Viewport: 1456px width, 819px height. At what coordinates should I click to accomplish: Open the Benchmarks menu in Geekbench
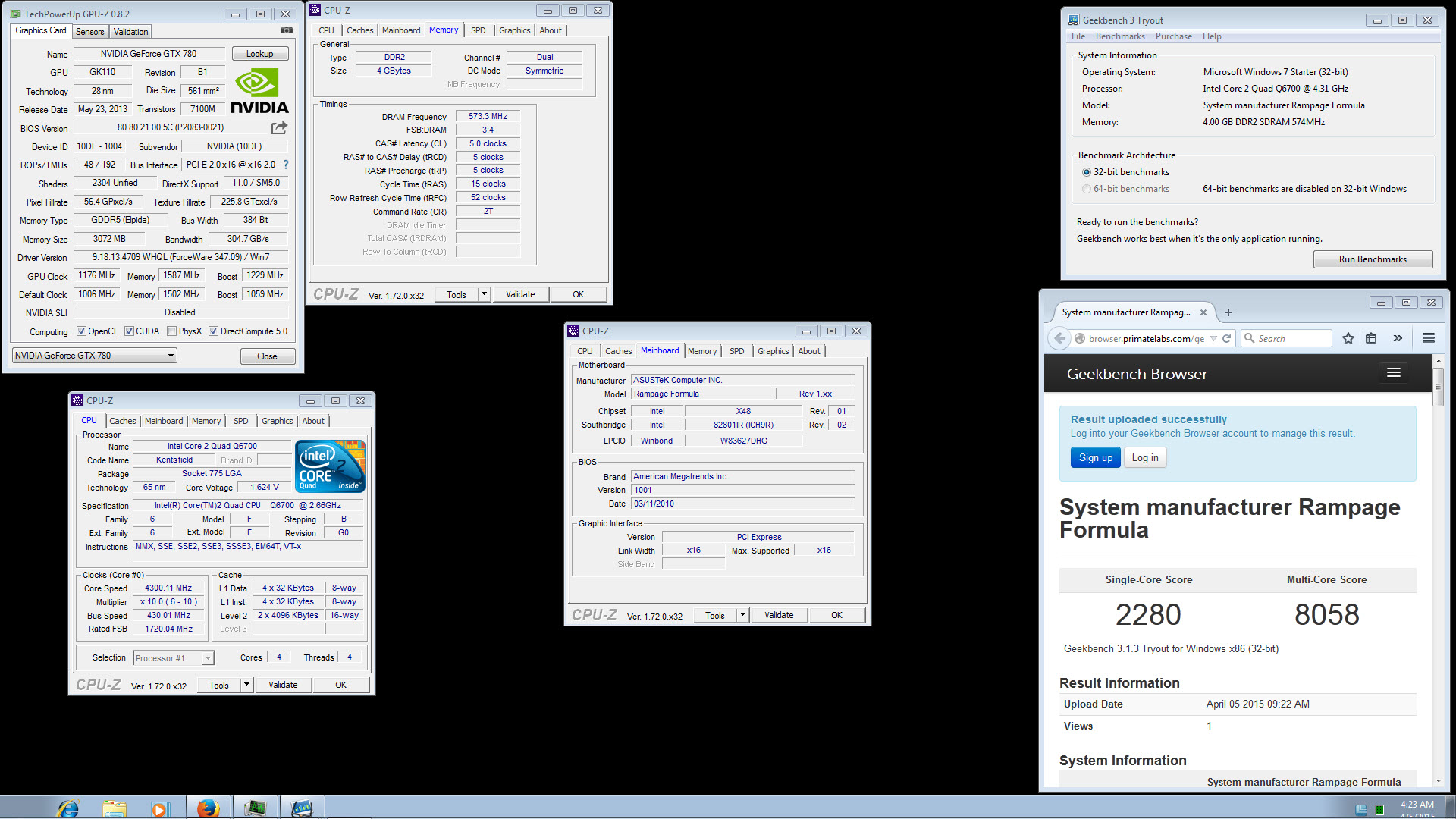click(1120, 36)
